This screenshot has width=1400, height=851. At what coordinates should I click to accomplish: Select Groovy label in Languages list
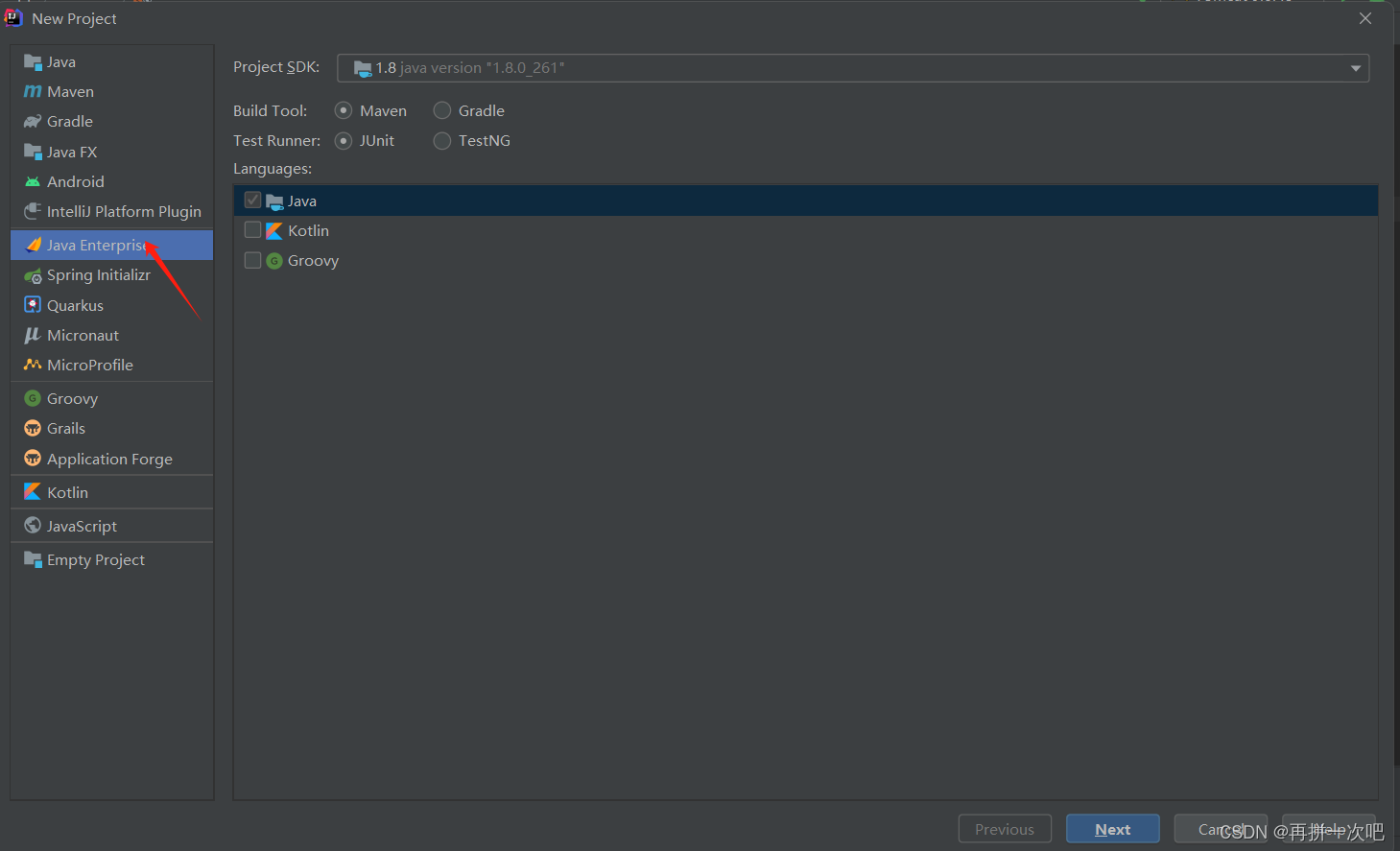pos(313,261)
